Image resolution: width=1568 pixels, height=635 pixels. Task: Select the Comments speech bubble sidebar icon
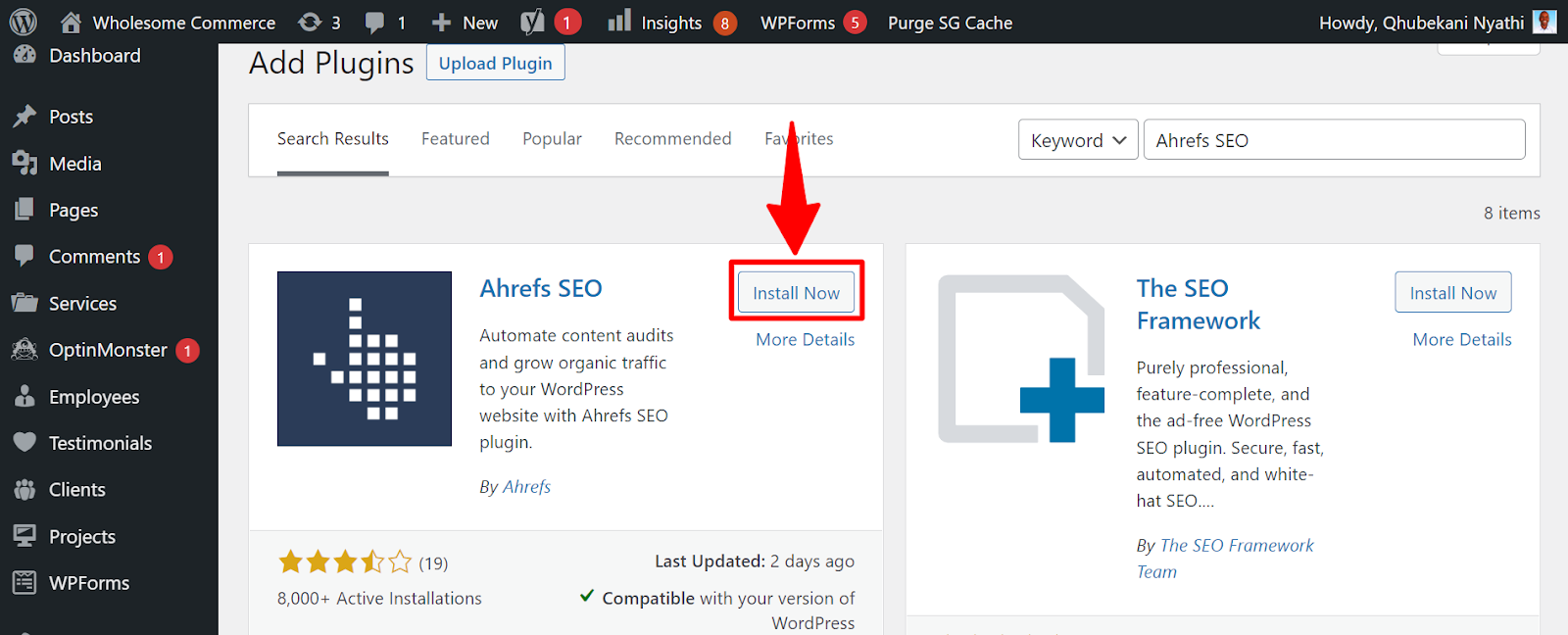24,256
